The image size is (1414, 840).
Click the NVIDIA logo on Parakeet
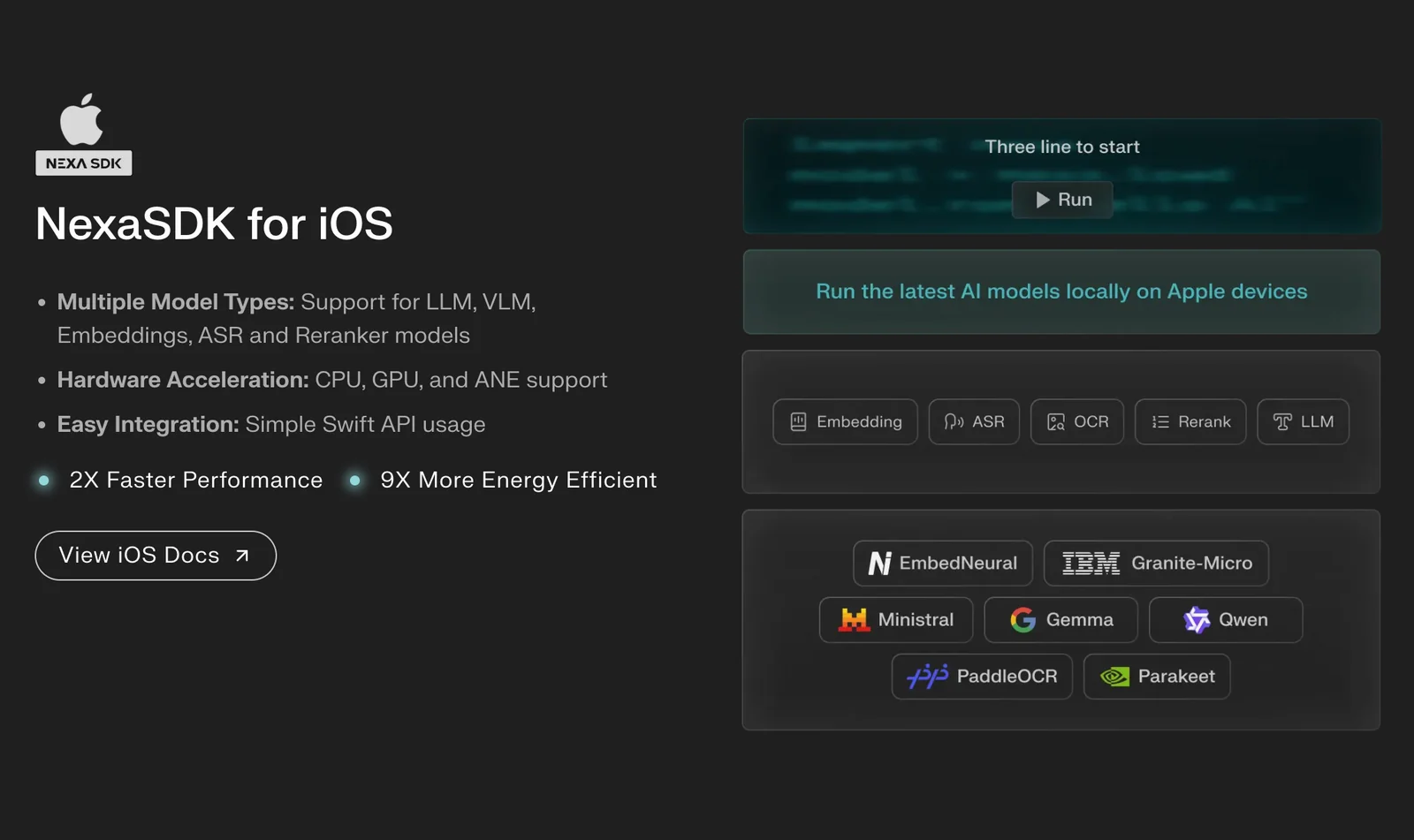tap(1114, 677)
